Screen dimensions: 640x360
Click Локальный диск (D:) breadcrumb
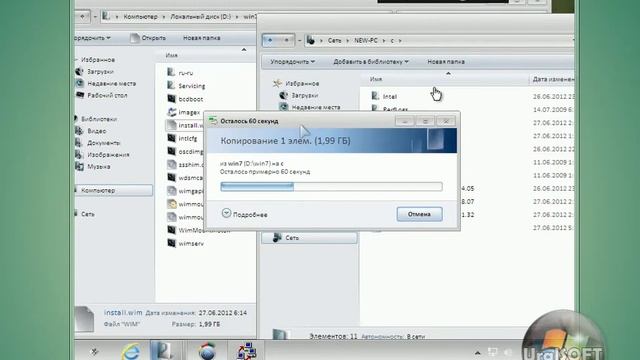click(x=200, y=17)
